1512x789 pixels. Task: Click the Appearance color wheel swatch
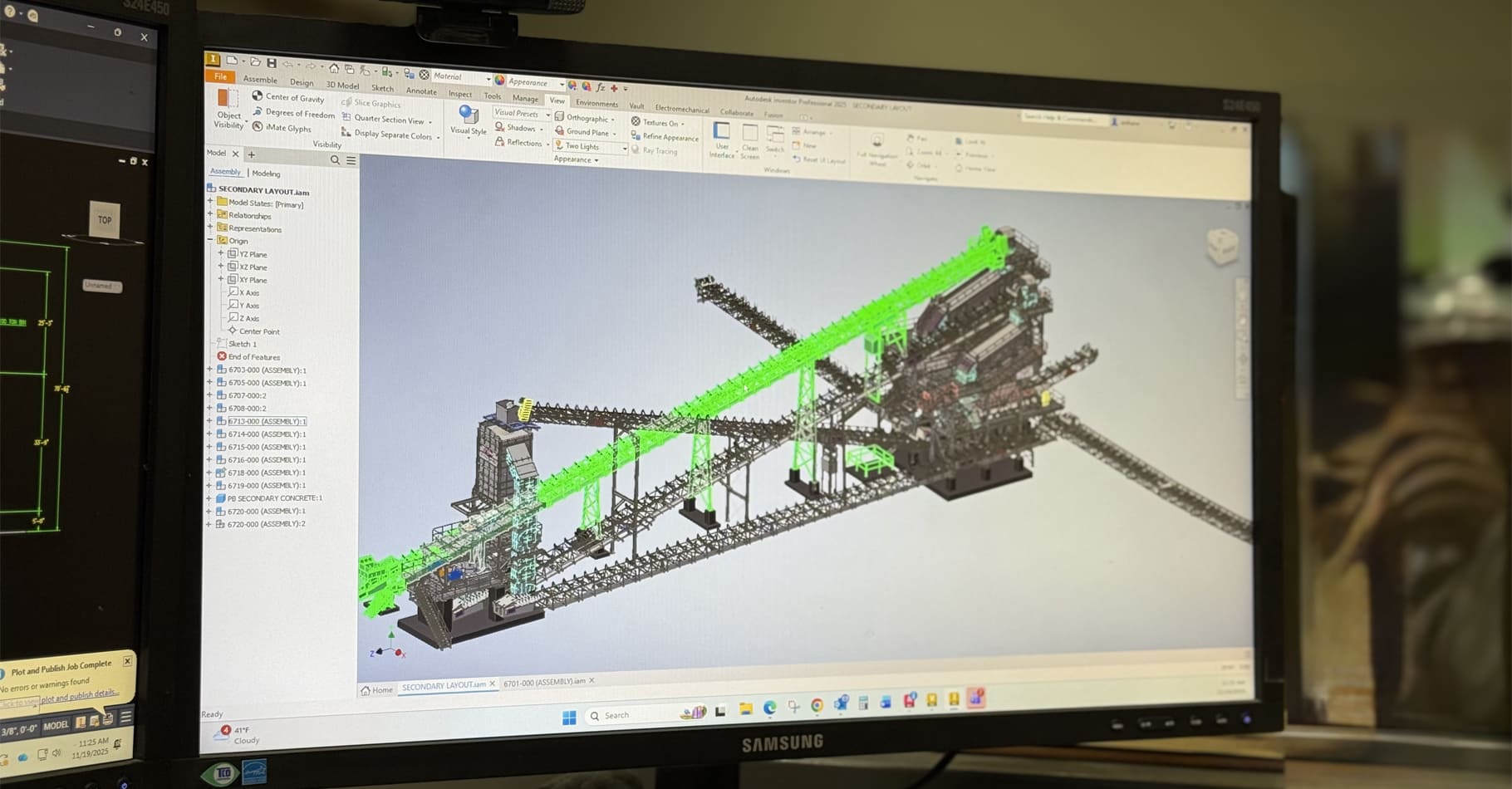point(499,82)
